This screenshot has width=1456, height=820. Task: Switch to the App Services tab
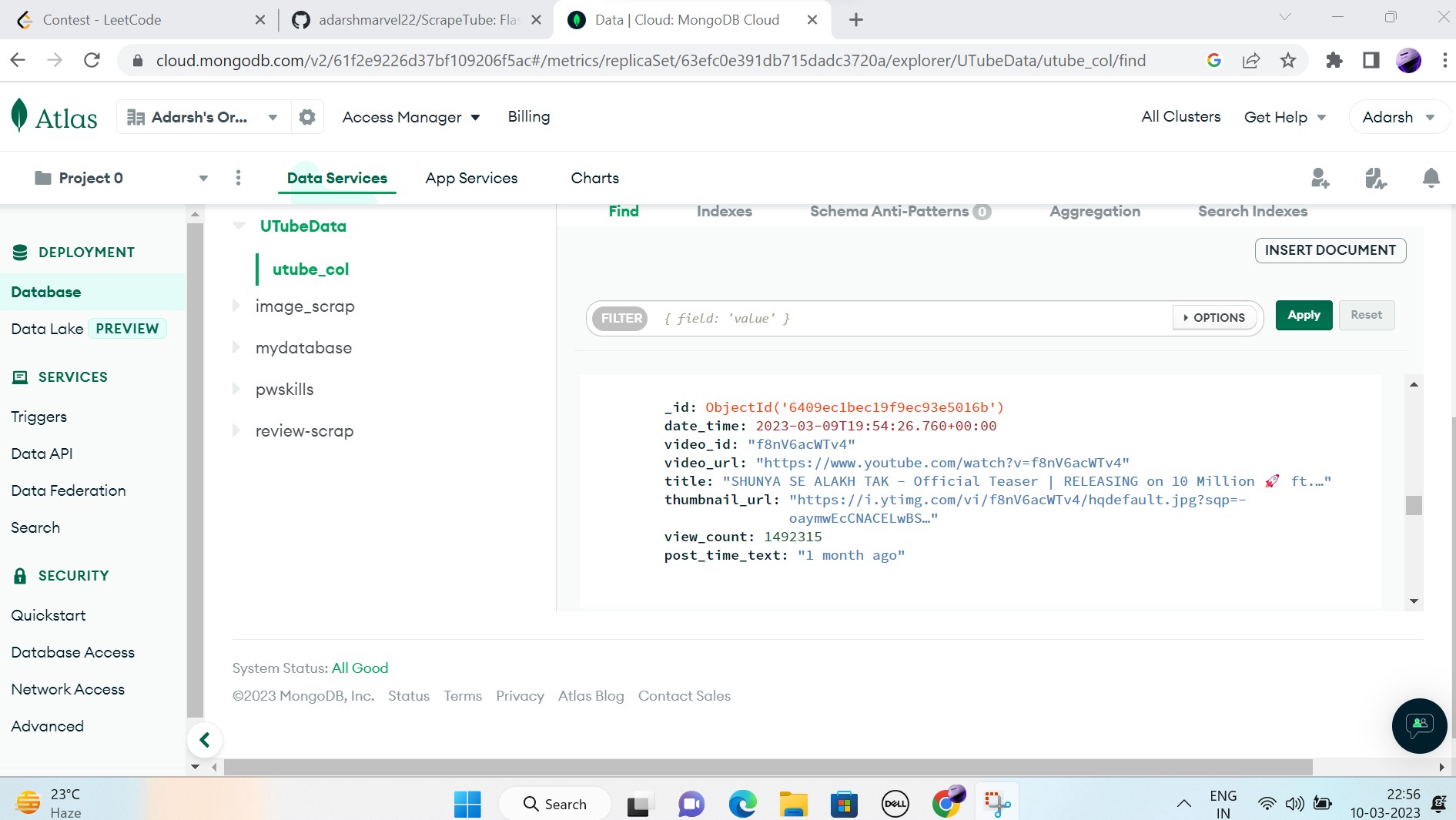(x=471, y=178)
